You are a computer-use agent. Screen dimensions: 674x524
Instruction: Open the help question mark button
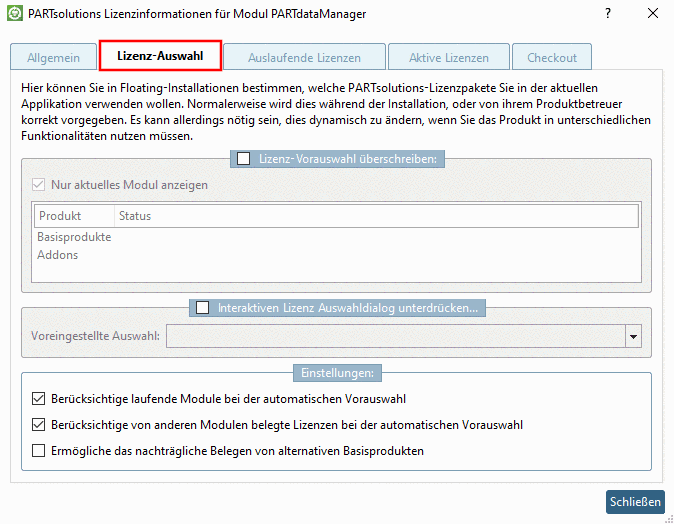coord(607,13)
